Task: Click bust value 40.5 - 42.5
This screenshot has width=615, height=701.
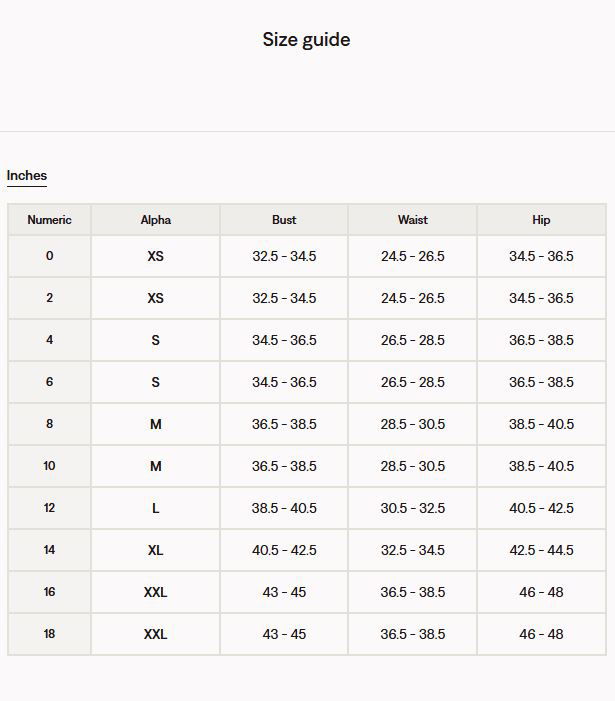Action: [x=284, y=550]
